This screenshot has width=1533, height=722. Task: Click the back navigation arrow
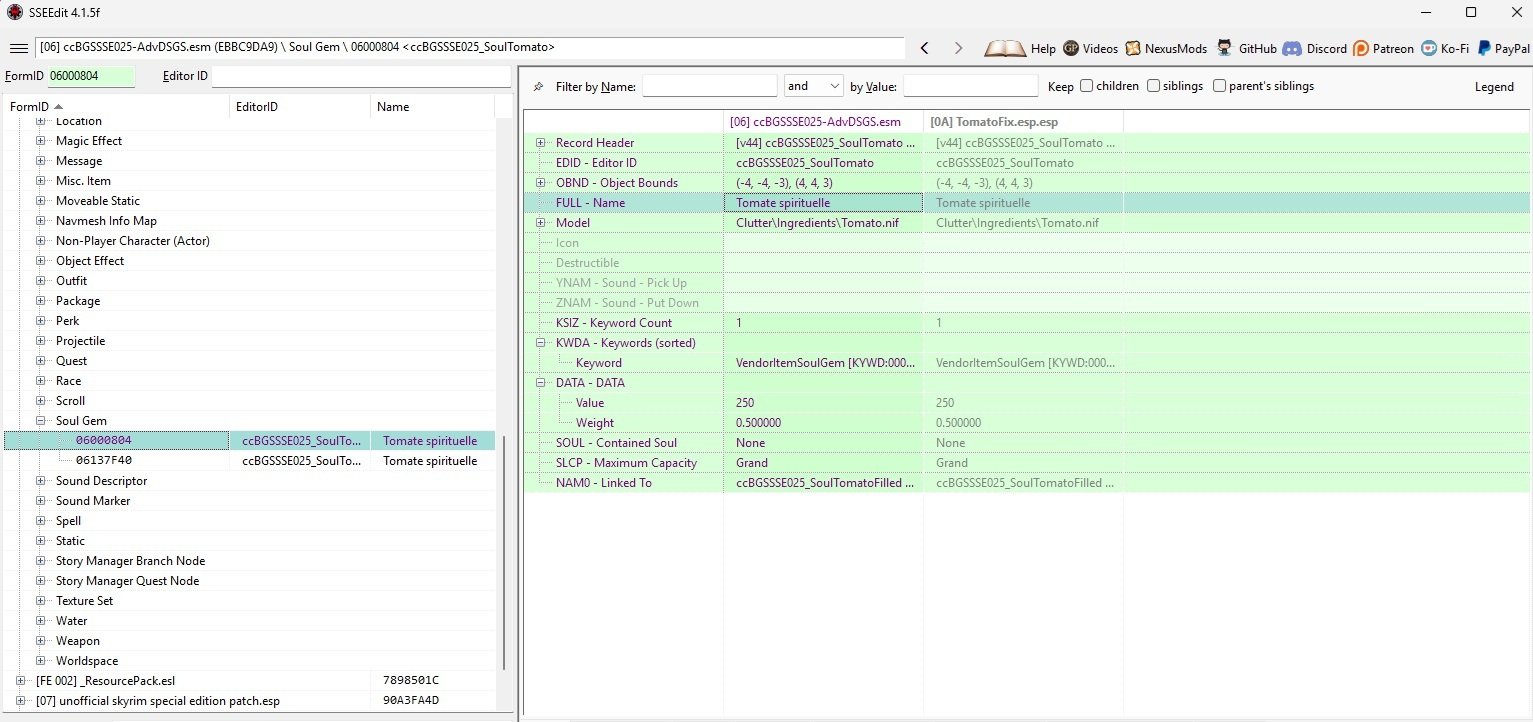tap(925, 48)
